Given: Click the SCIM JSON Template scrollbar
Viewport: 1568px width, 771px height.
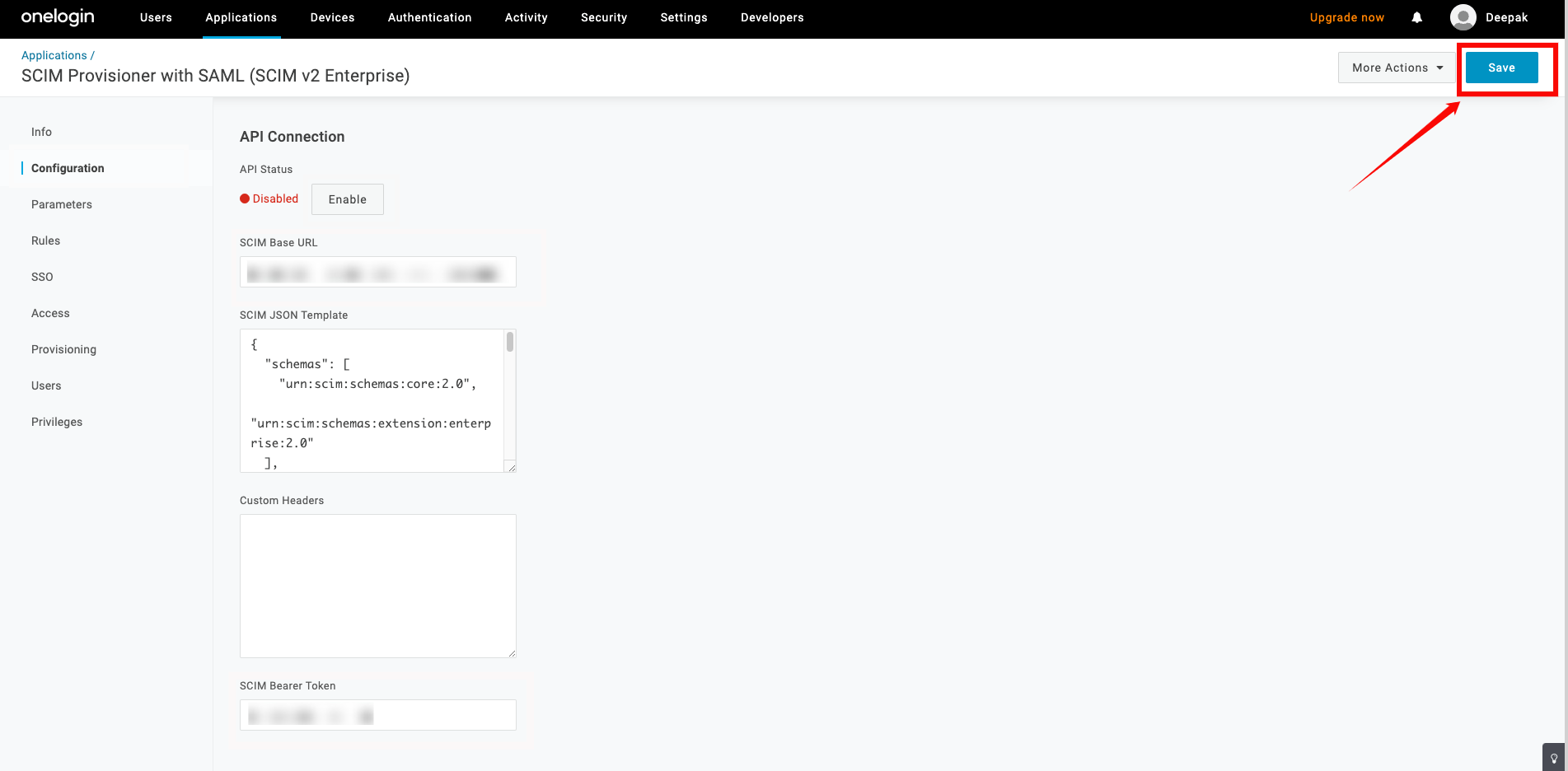Looking at the screenshot, I should tap(510, 342).
